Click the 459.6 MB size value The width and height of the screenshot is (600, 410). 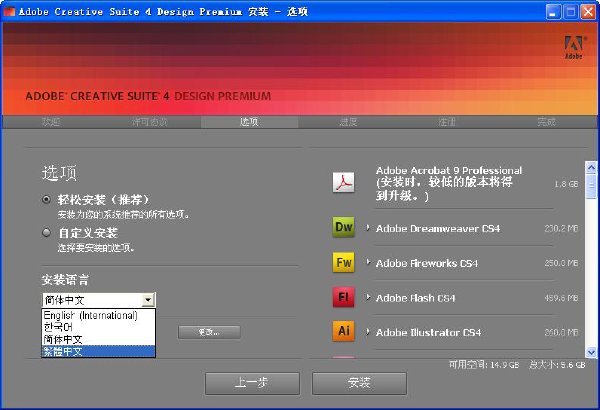pos(561,298)
